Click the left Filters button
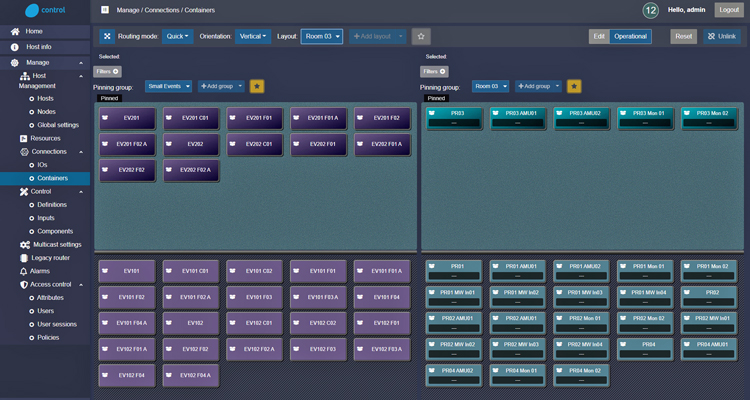This screenshot has width=750, height=400. pyautogui.click(x=107, y=72)
